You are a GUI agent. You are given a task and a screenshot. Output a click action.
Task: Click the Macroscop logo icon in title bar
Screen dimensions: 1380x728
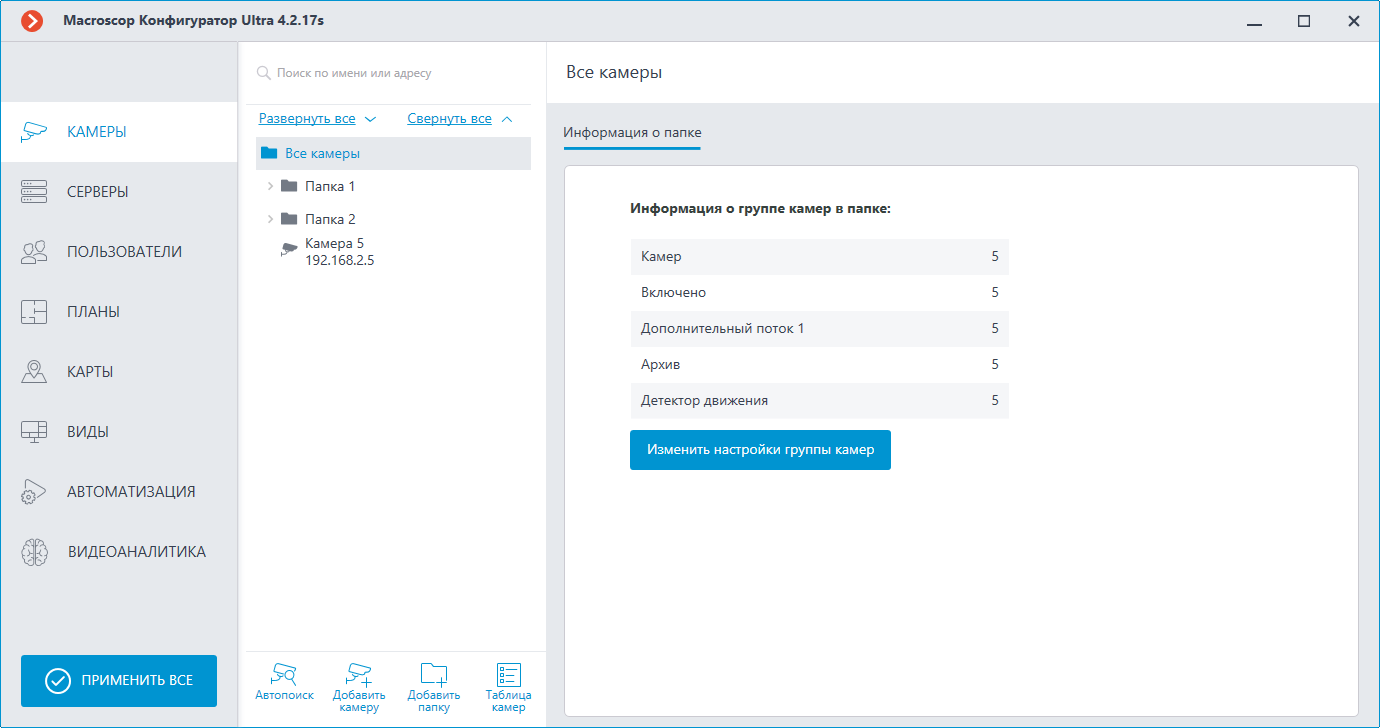[x=32, y=20]
